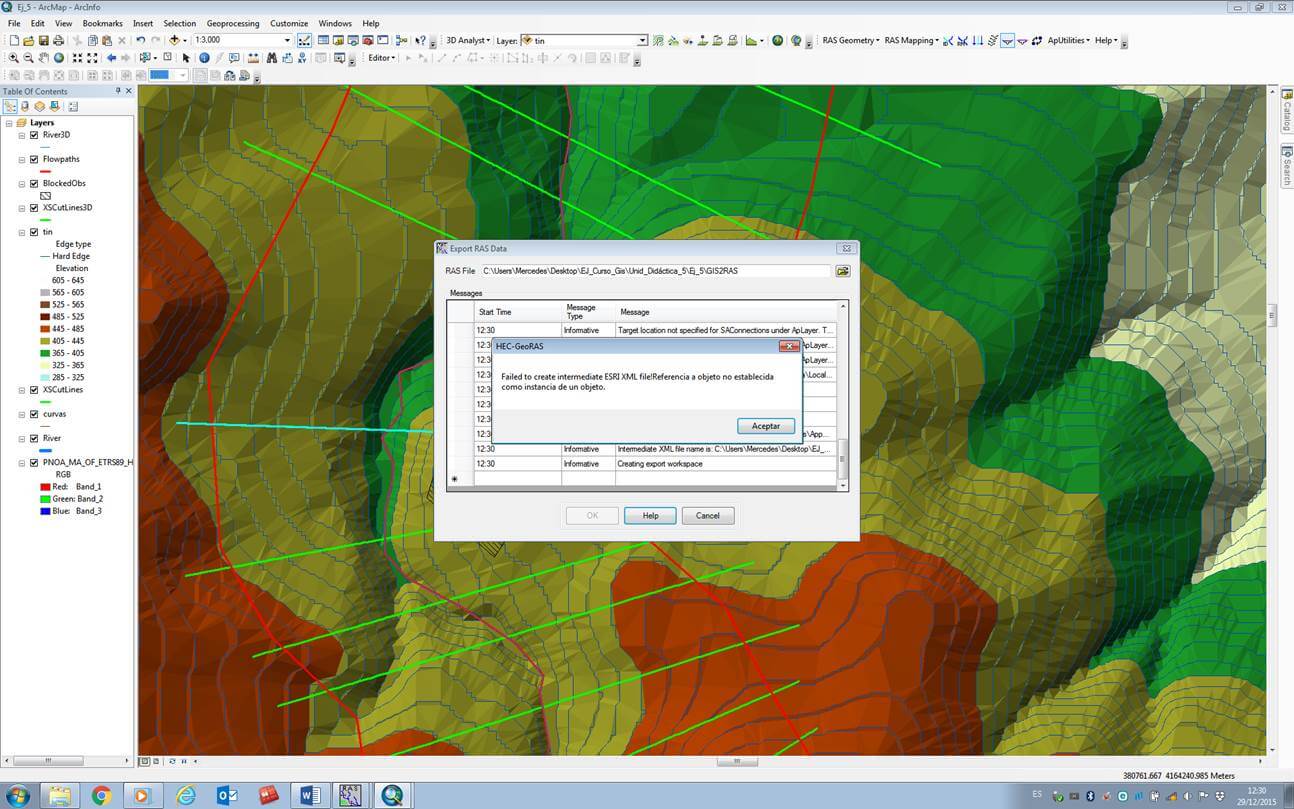Toggle the PNOA_MA_OF_ETRS89 layer checkbox
Screen dimensions: 1294x809
[34, 463]
